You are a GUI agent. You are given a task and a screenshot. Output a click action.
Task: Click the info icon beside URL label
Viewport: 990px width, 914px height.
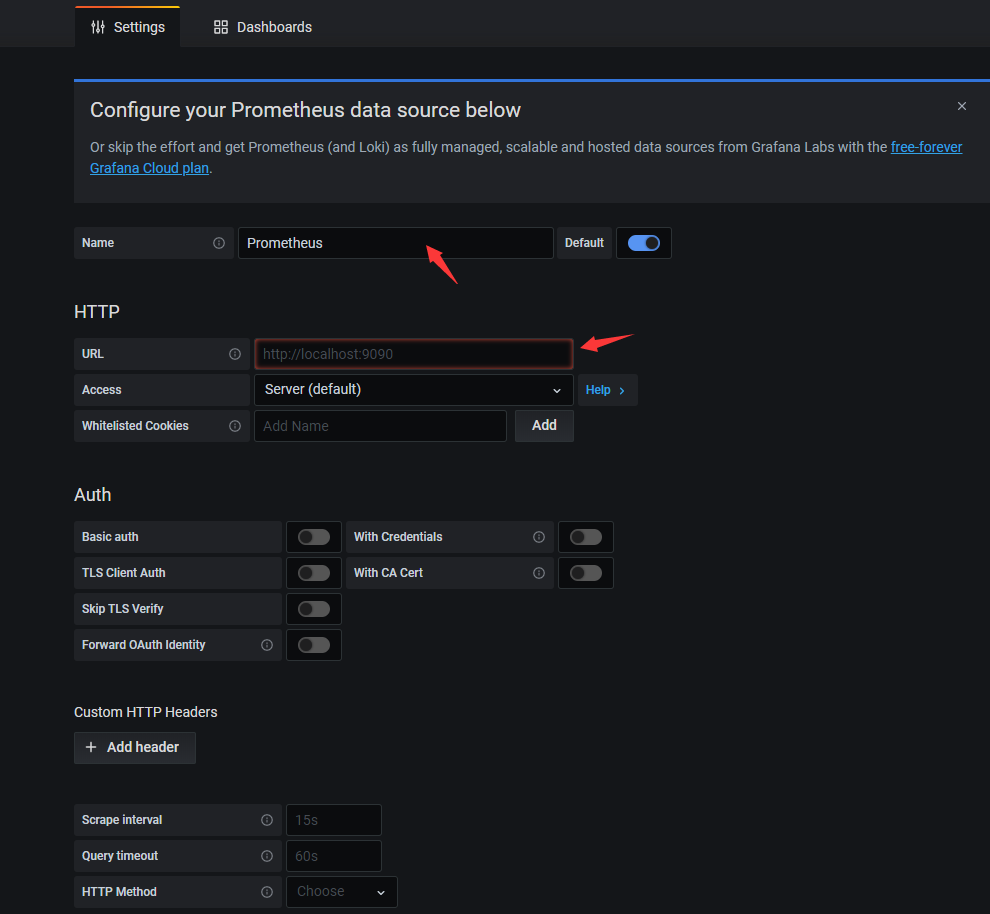[x=235, y=354]
